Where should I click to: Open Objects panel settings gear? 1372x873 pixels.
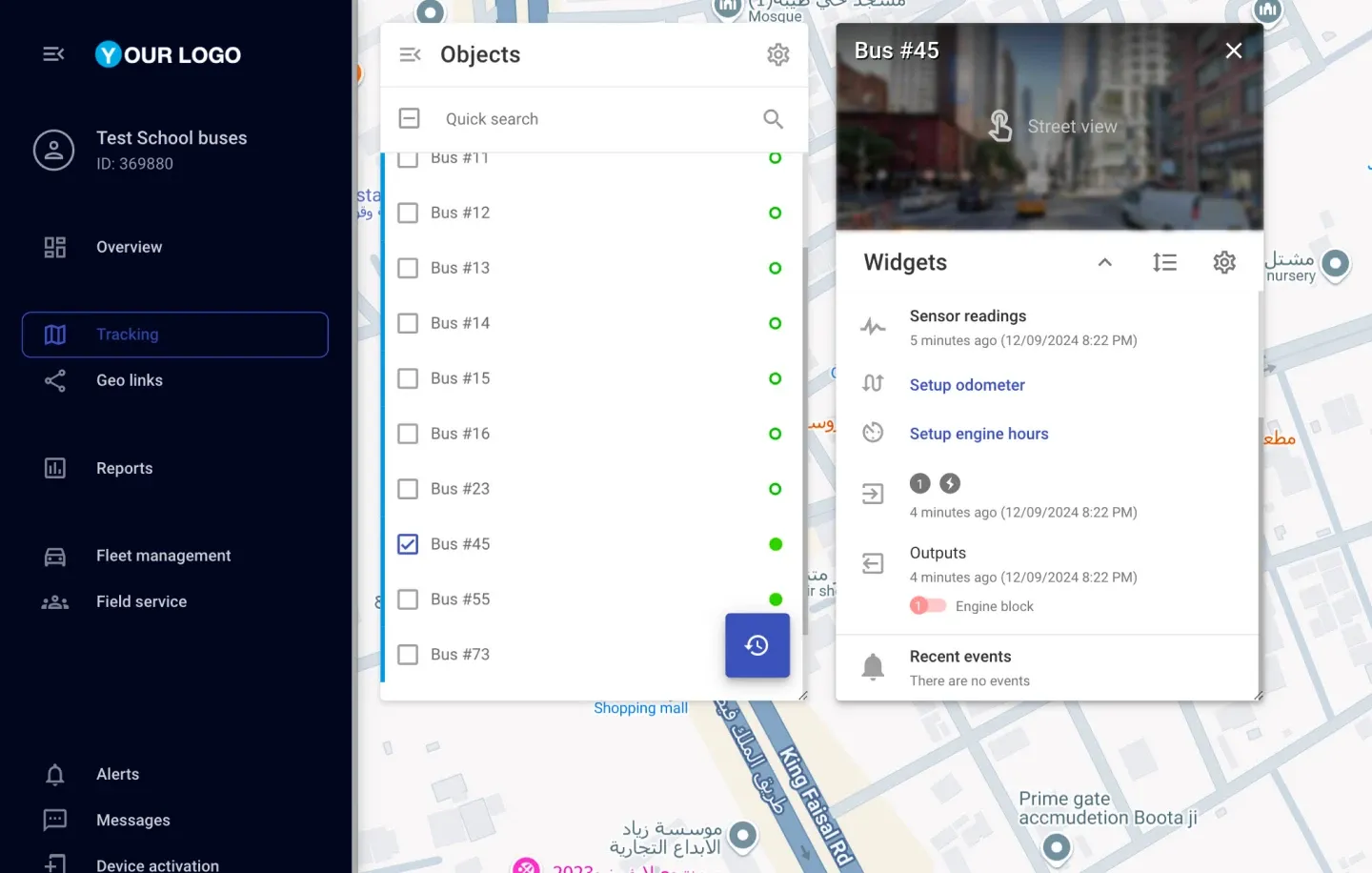778,54
